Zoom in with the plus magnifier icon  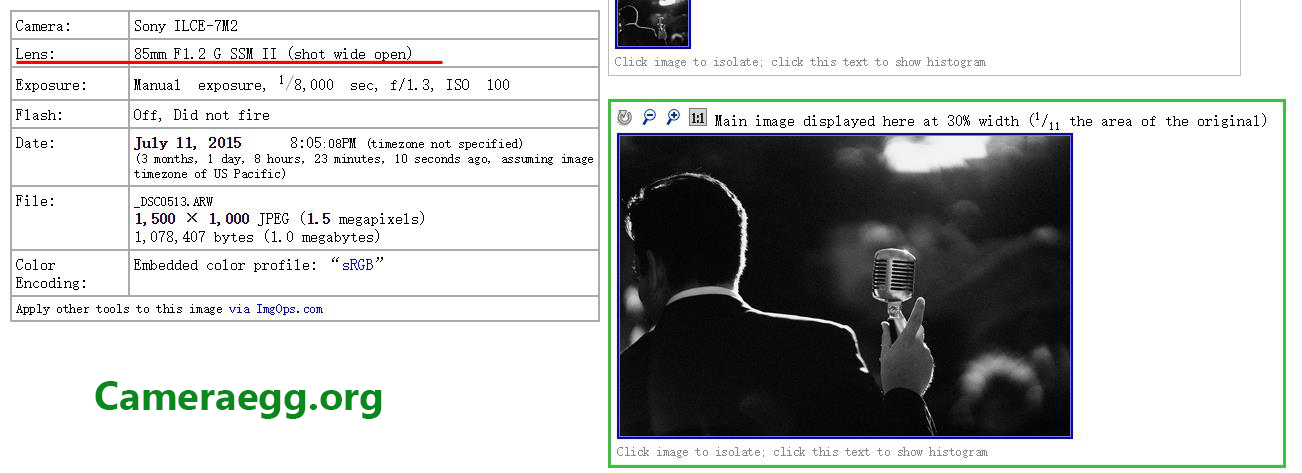point(673,118)
